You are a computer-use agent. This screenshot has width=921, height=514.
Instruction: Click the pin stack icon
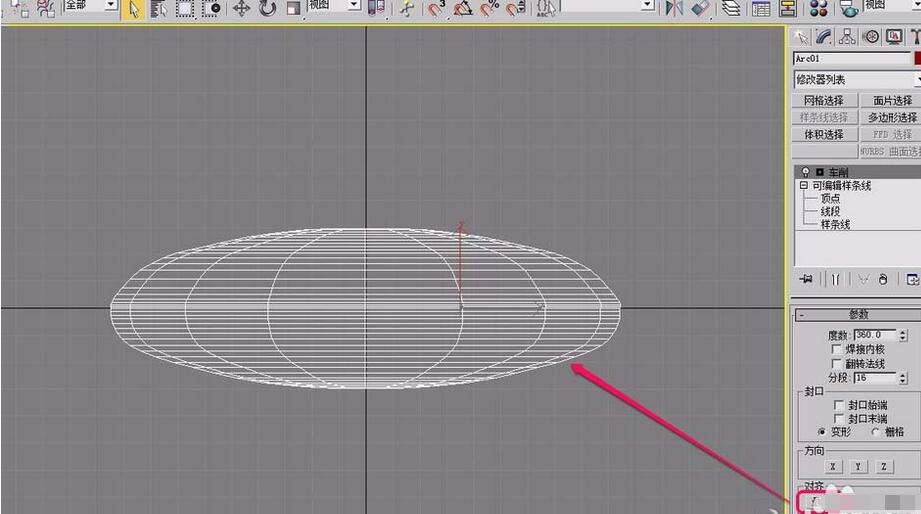pos(806,280)
